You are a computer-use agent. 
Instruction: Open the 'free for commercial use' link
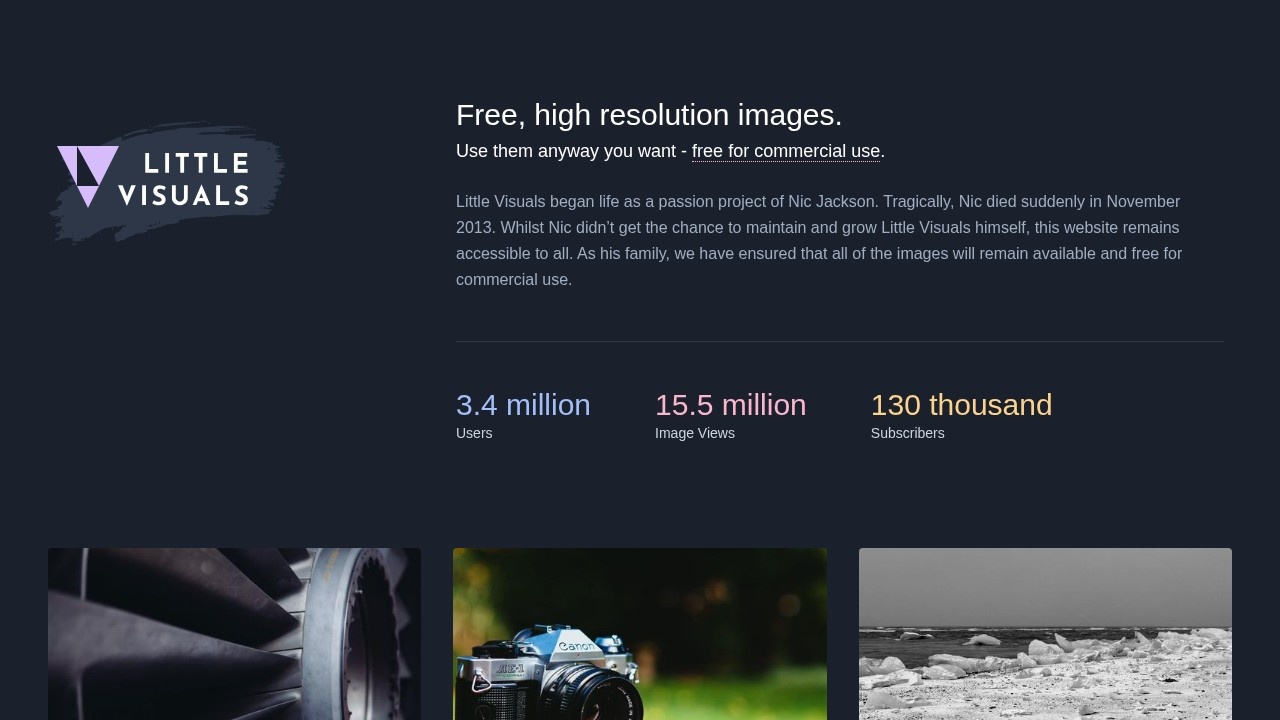[x=786, y=151]
